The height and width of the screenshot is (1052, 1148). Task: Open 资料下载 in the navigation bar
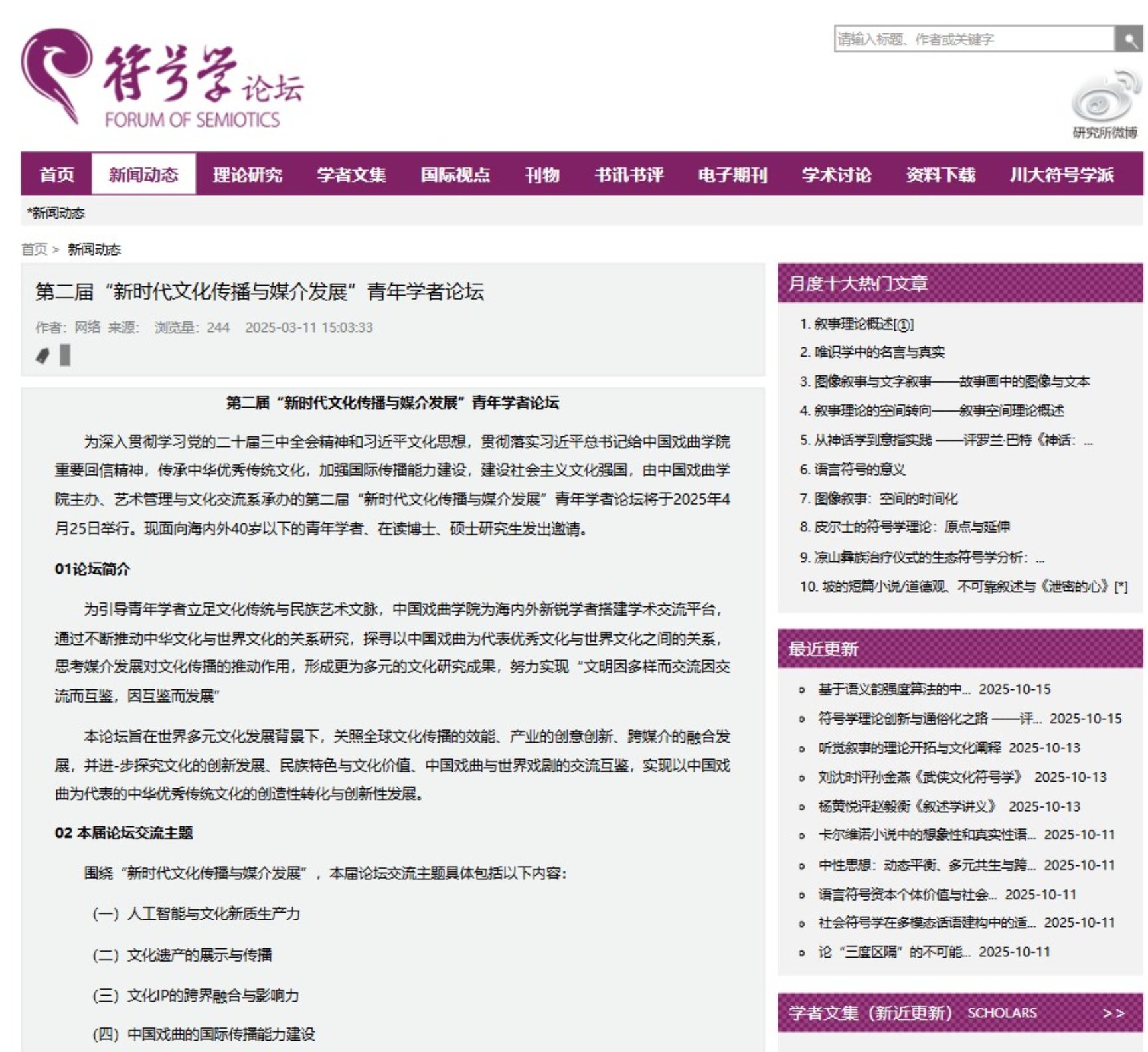(940, 175)
